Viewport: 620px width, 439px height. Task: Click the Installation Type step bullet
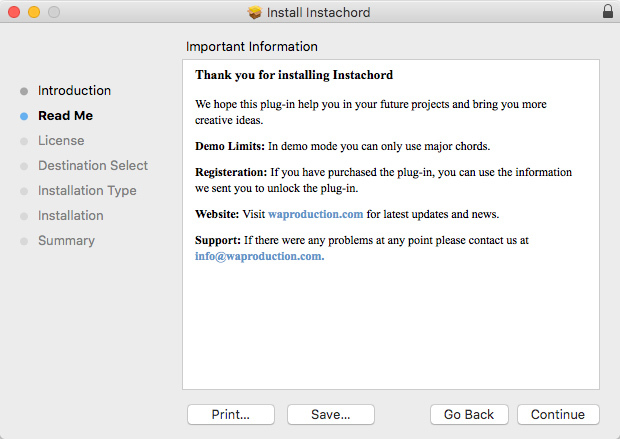point(24,191)
